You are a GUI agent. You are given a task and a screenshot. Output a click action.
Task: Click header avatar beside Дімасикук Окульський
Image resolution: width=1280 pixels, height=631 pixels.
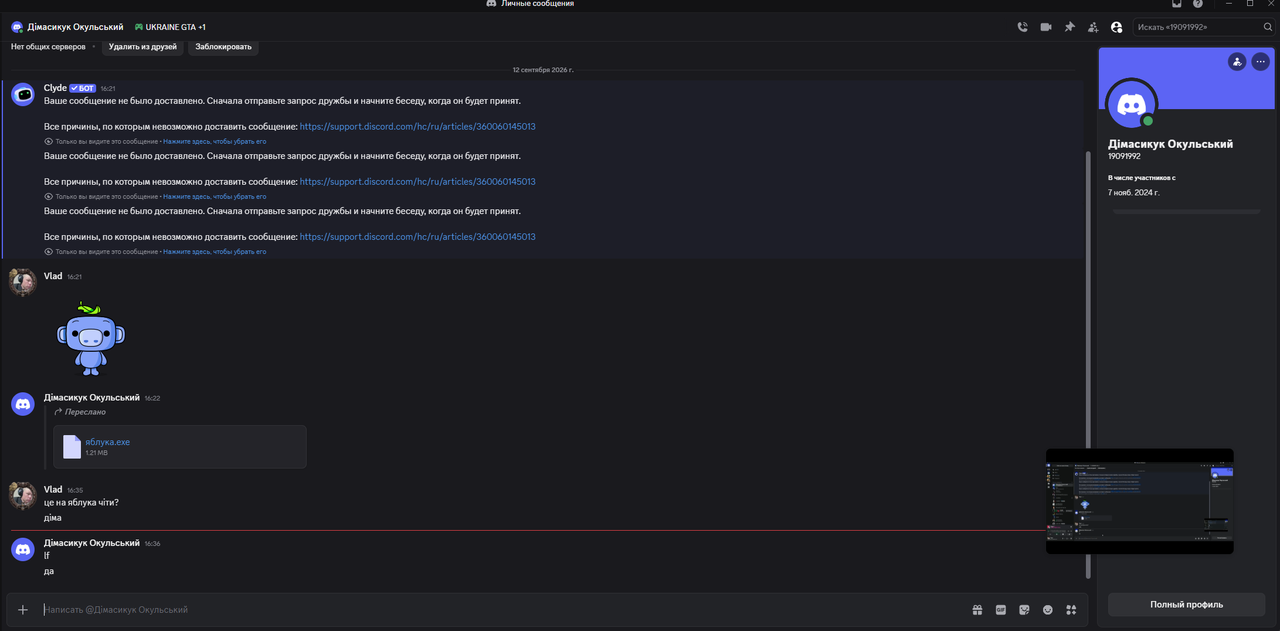tap(17, 27)
